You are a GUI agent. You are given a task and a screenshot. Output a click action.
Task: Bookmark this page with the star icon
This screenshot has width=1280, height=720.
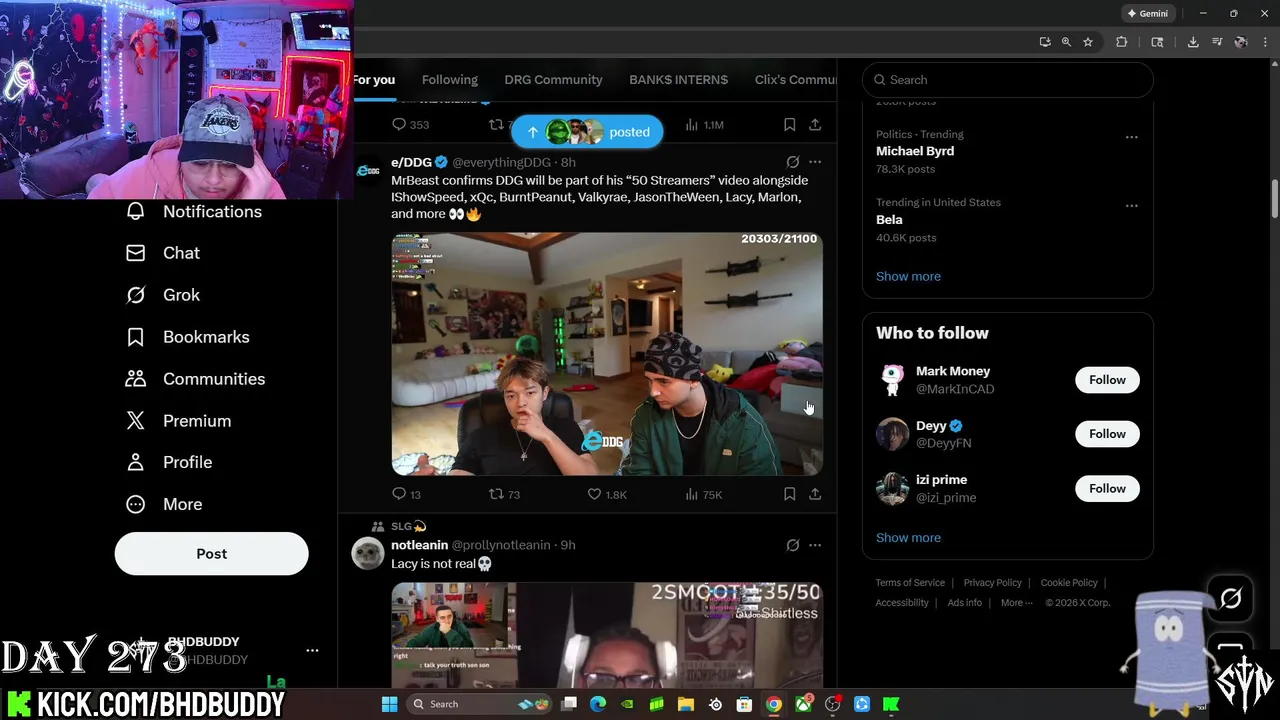pyautogui.click(x=1088, y=42)
